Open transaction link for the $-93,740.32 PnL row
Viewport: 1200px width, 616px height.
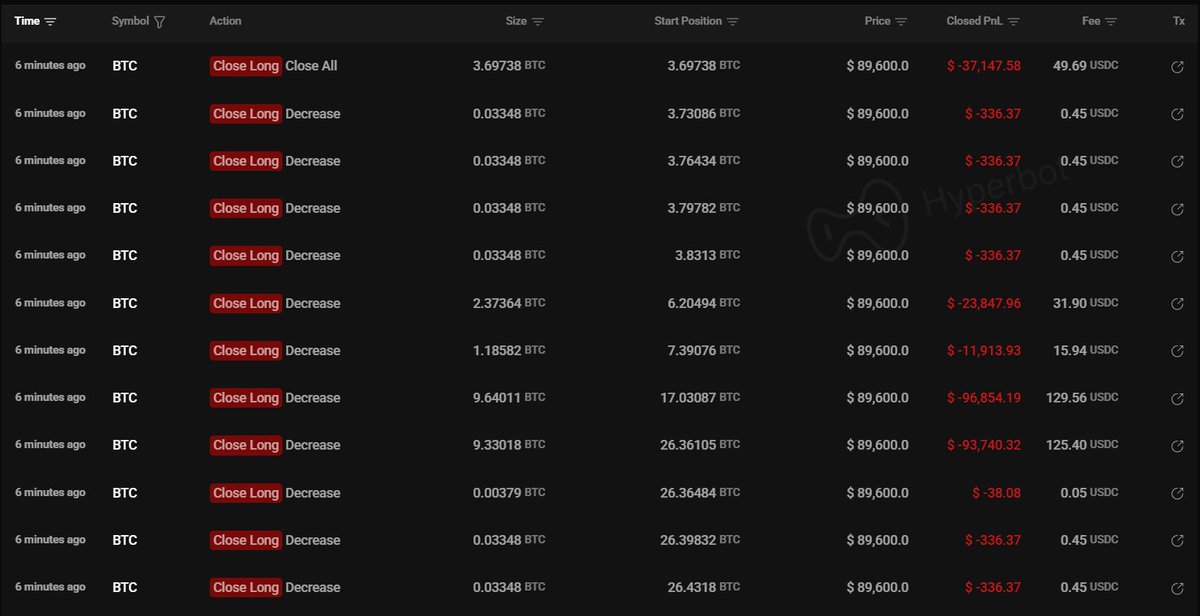tap(1177, 446)
